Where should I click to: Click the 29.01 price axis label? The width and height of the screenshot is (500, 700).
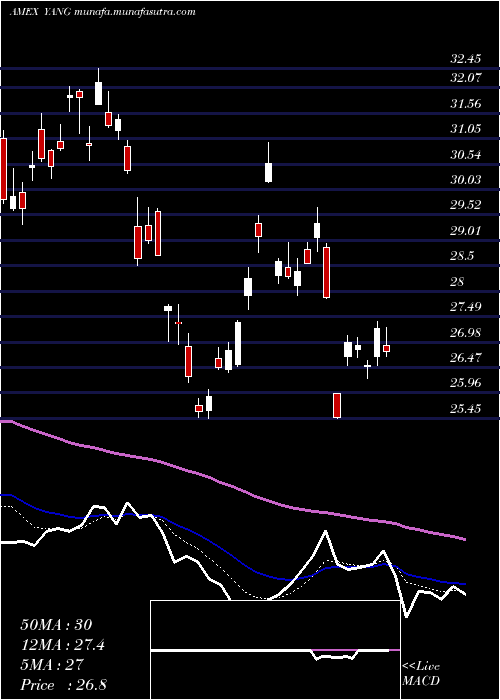[x=465, y=231]
